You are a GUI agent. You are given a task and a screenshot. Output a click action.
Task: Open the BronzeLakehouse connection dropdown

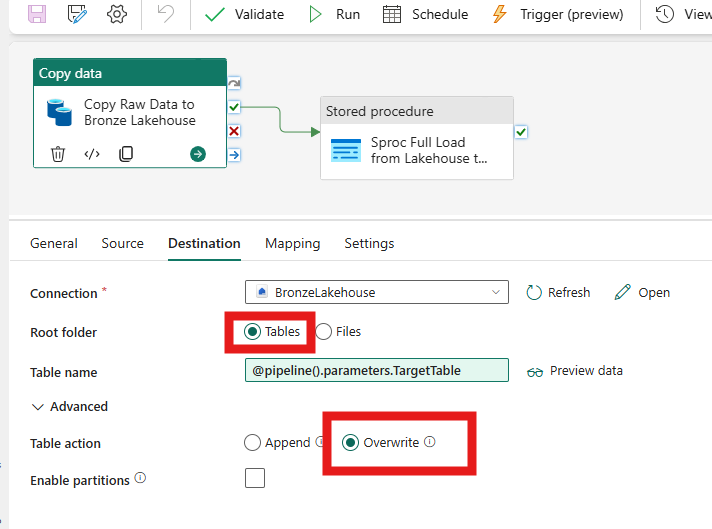click(x=376, y=292)
